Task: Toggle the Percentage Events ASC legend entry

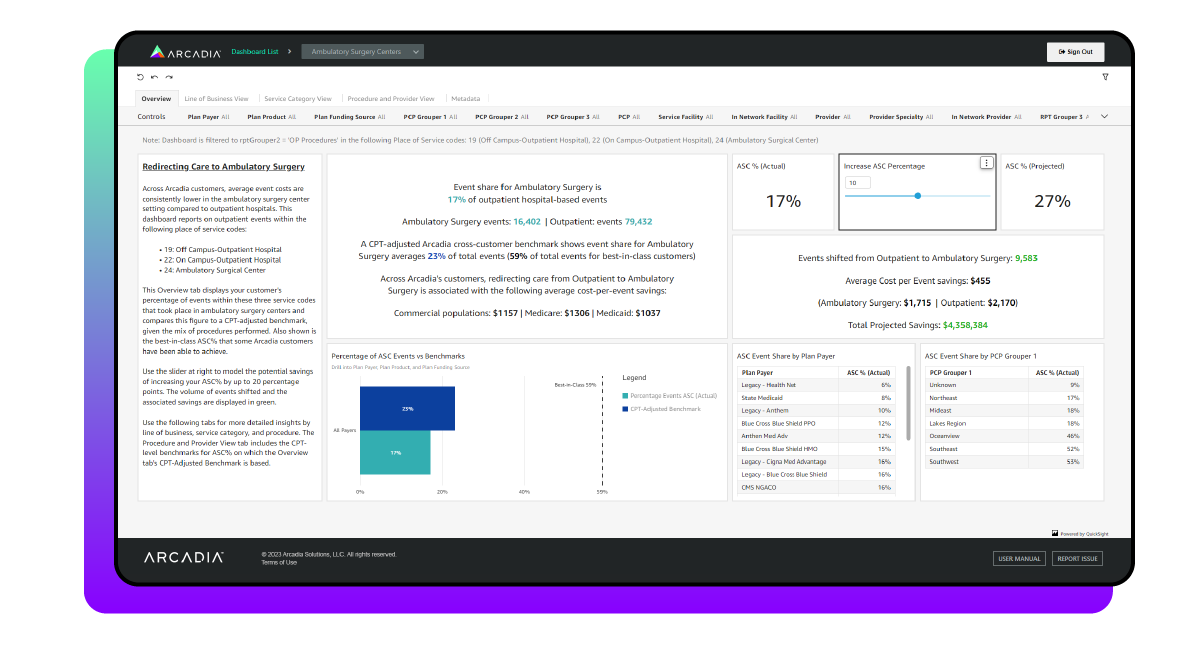Action: (x=672, y=395)
